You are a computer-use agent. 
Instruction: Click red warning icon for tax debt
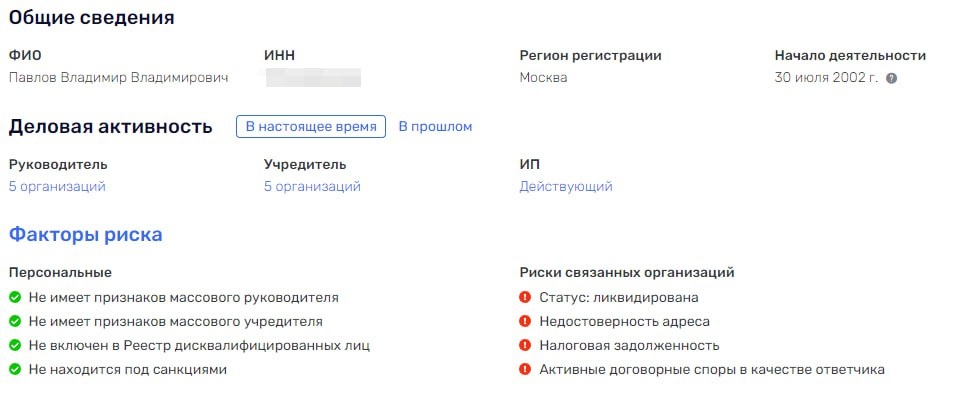[x=525, y=345]
